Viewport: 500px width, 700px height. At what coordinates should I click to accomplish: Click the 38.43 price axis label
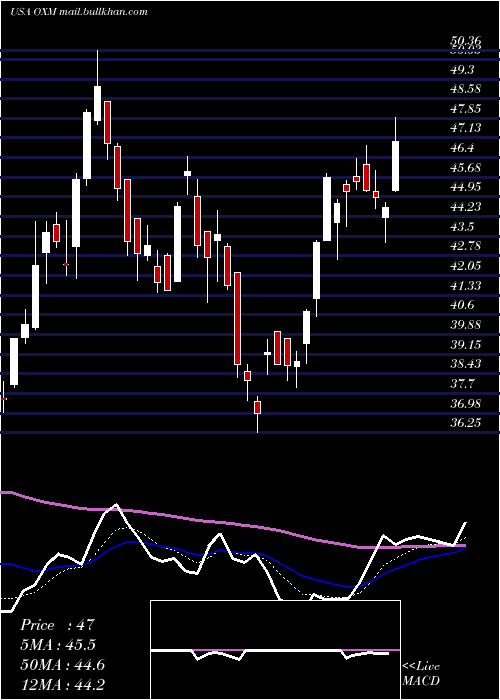click(466, 364)
